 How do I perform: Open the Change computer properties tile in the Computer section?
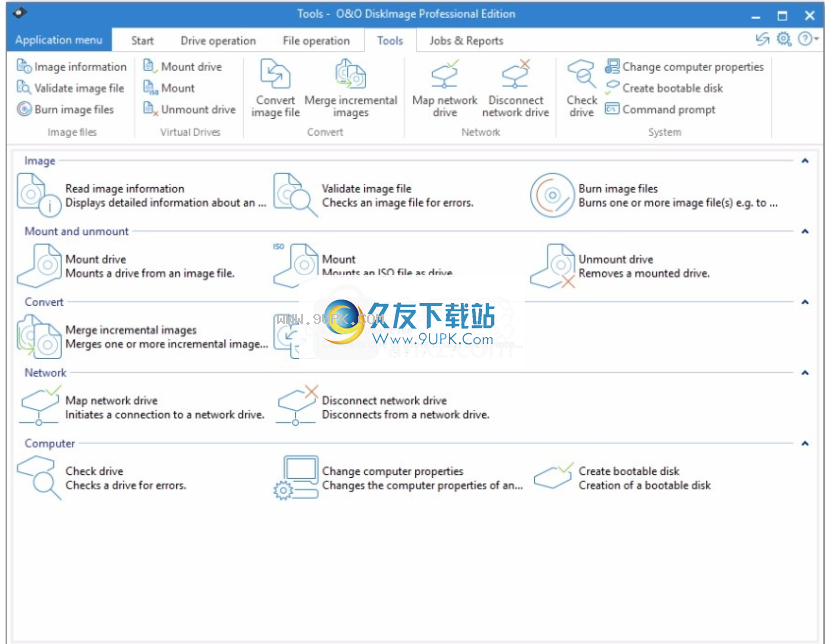coord(399,478)
